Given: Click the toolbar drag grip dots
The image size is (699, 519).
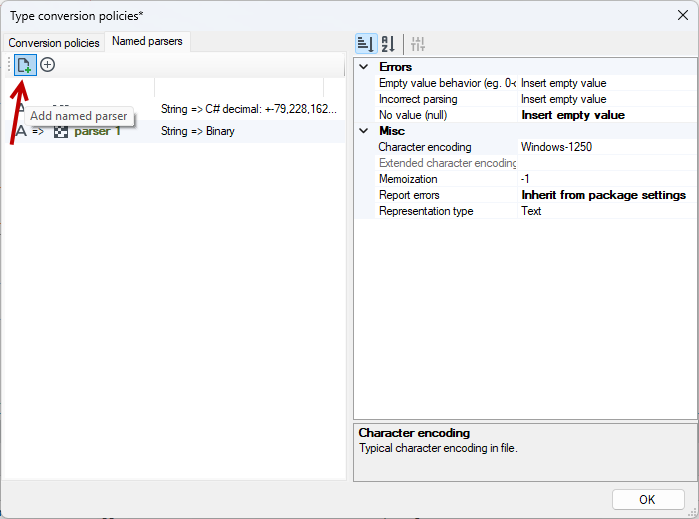Looking at the screenshot, I should click(x=8, y=65).
